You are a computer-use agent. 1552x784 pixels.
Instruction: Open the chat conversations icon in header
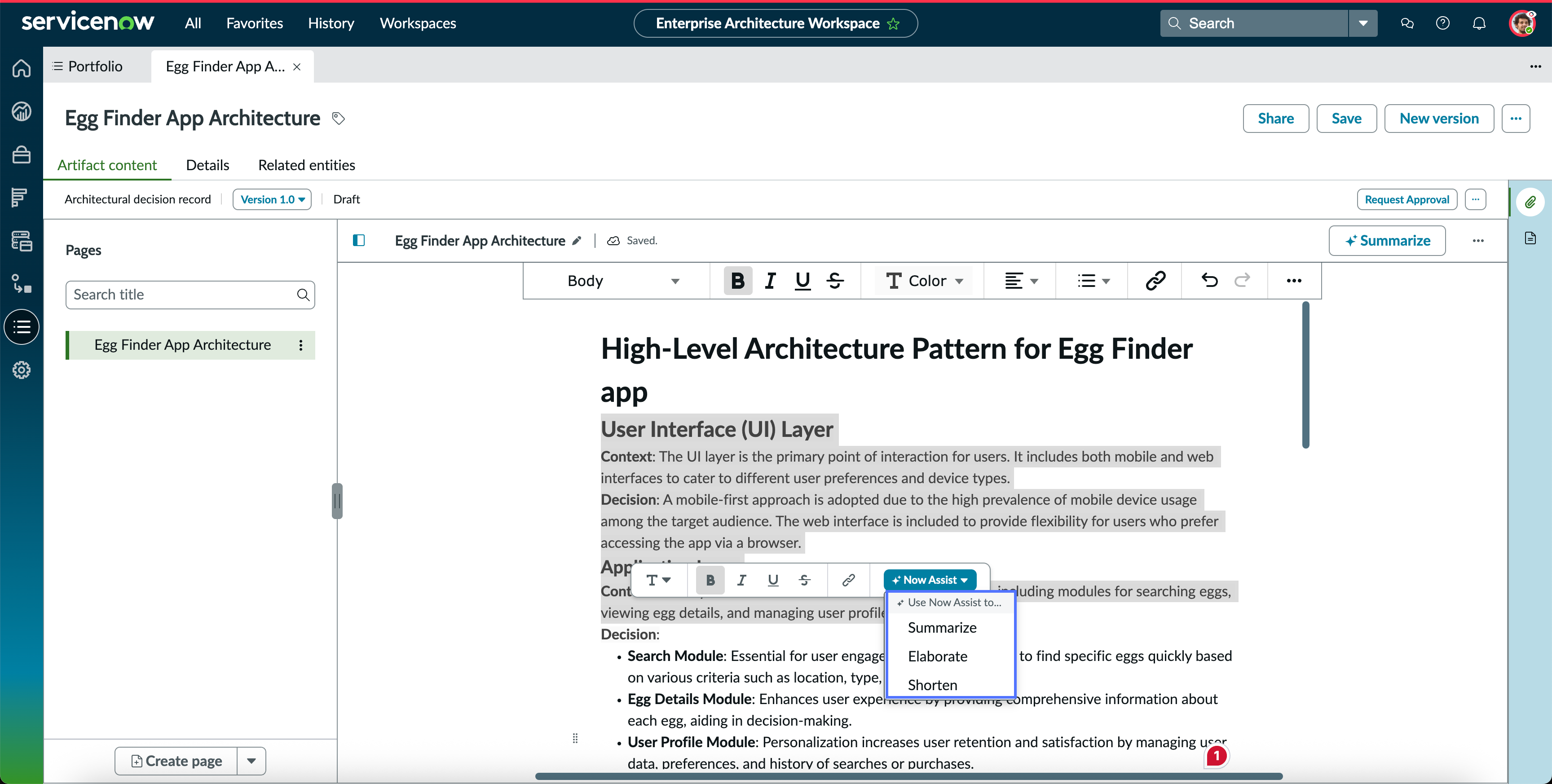[1407, 23]
